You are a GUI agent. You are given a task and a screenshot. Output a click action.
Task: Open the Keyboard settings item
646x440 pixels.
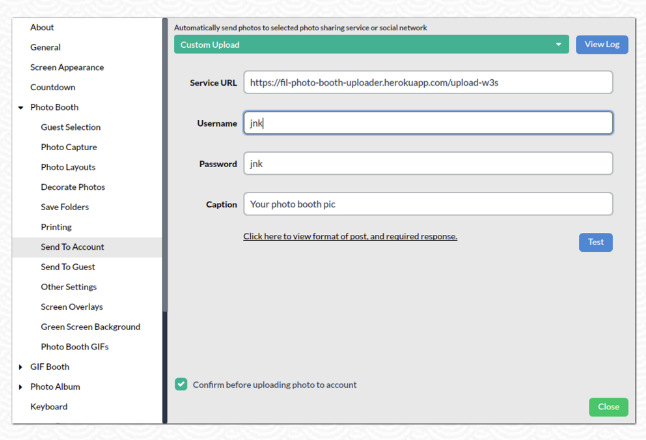pos(49,407)
